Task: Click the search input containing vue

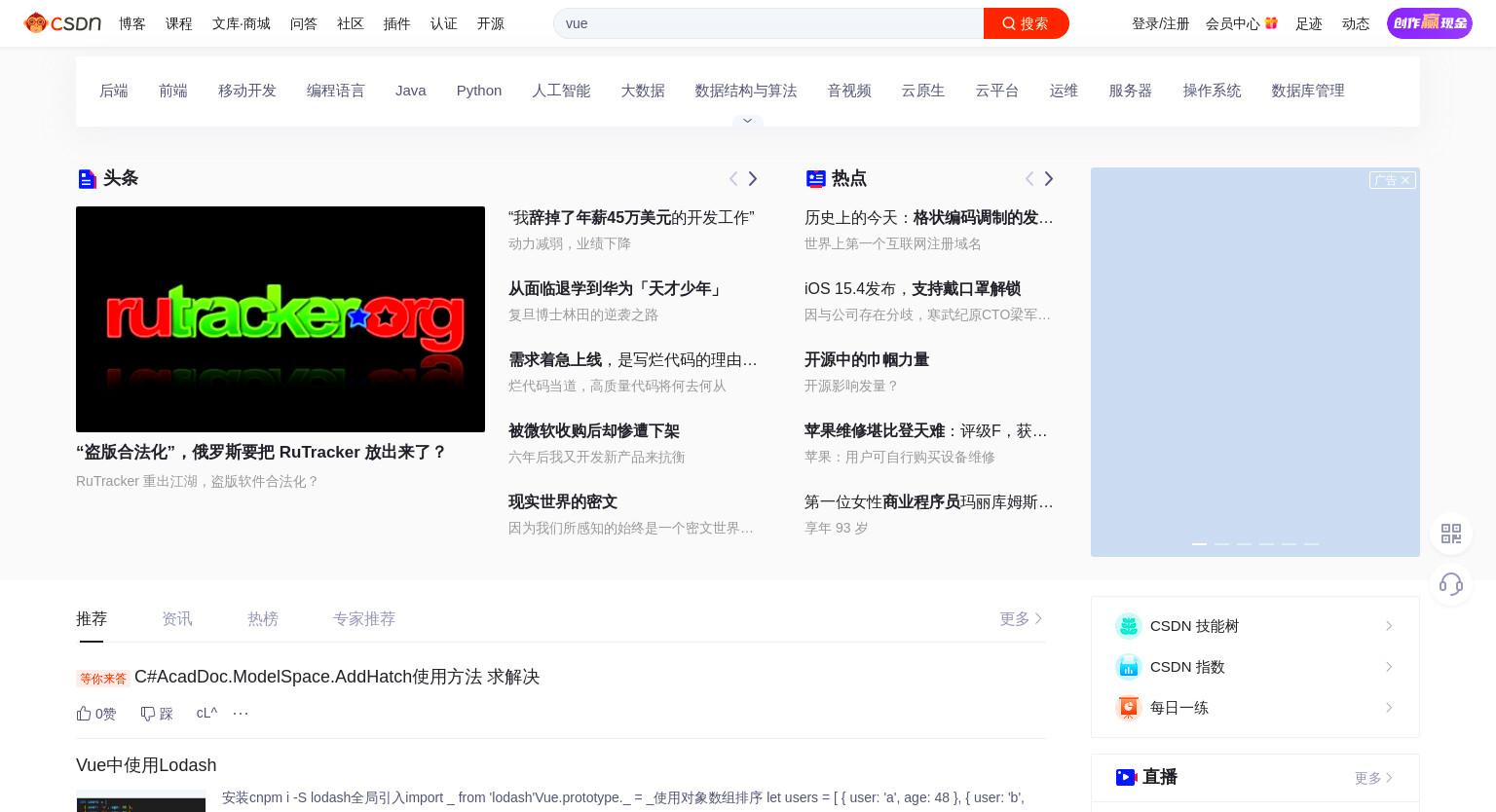Action: pyautogui.click(x=768, y=23)
